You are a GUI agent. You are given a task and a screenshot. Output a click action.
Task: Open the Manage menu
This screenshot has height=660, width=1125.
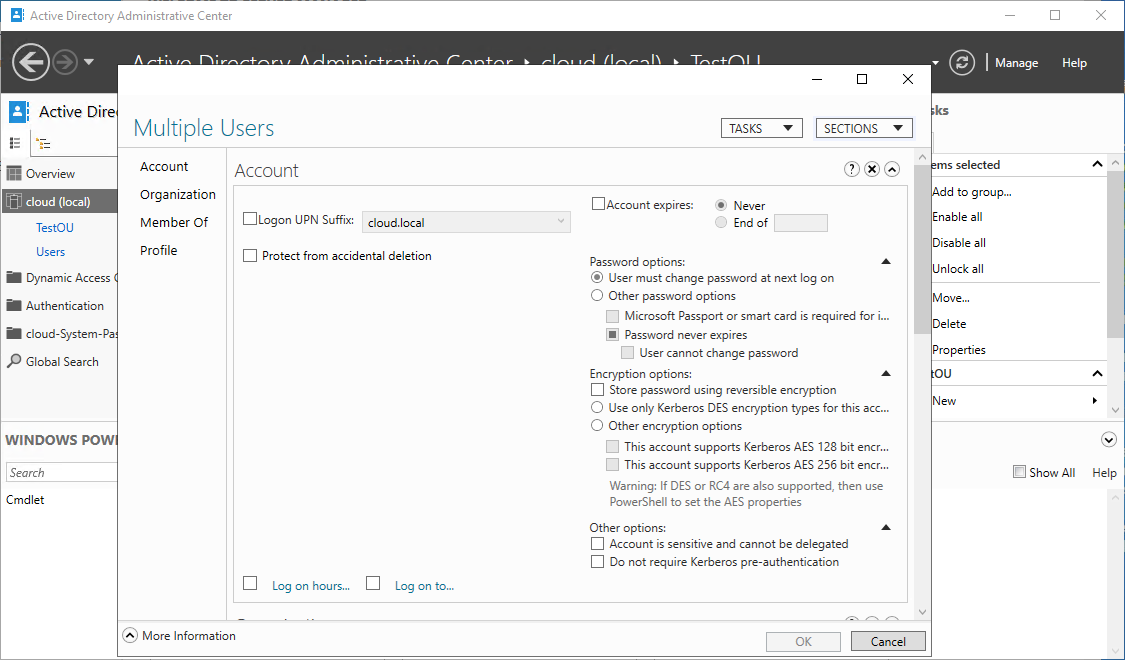pos(1016,63)
